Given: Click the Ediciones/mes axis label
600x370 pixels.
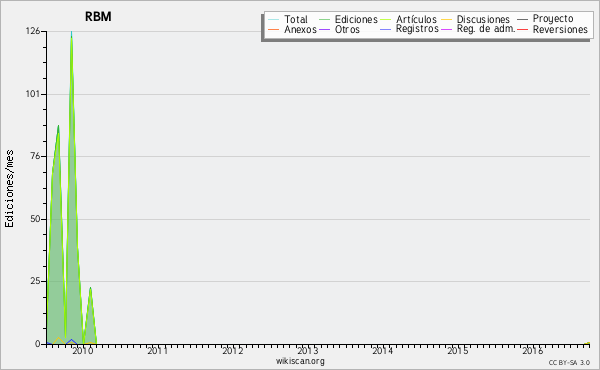Looking at the screenshot, I should 9,189.
